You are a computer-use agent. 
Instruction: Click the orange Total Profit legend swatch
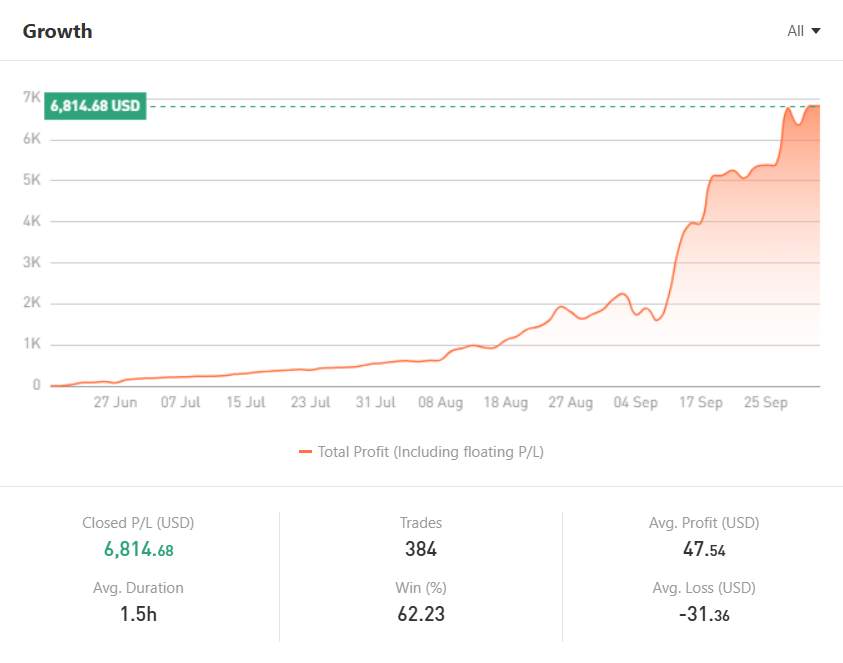click(x=305, y=452)
